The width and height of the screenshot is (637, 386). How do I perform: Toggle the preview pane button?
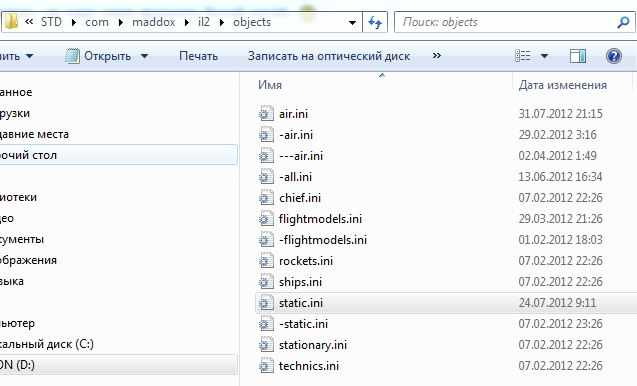point(578,56)
